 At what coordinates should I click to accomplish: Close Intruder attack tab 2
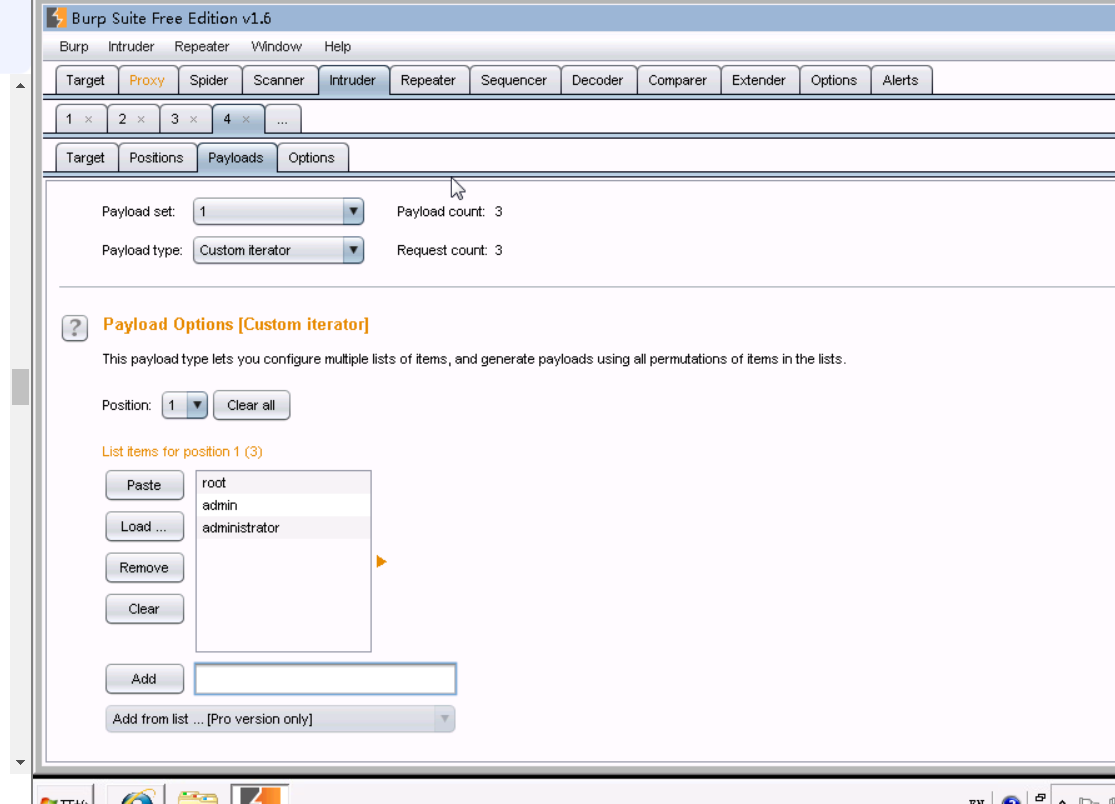click(142, 119)
